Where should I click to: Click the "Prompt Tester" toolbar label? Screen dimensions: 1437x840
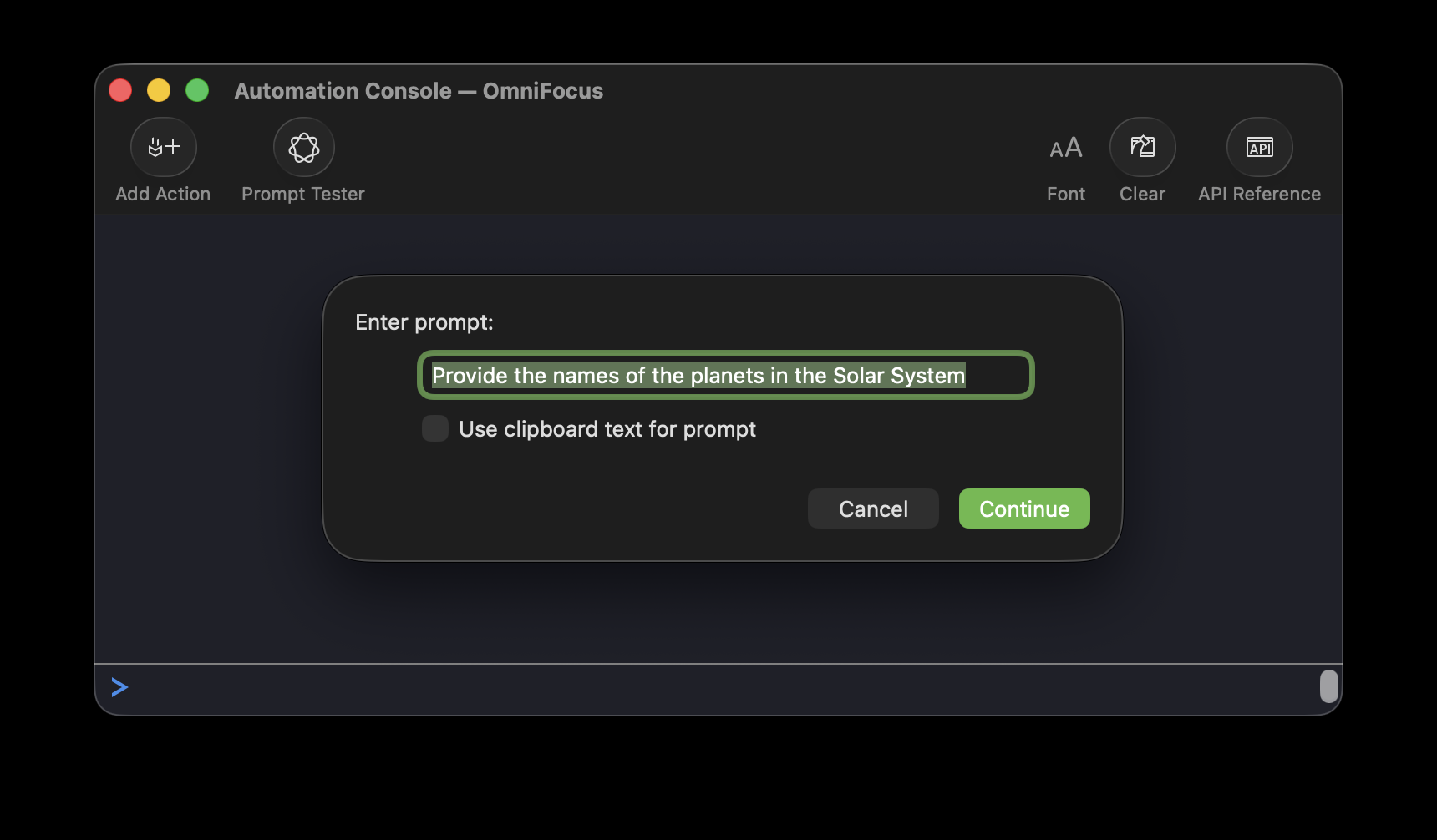[x=303, y=194]
